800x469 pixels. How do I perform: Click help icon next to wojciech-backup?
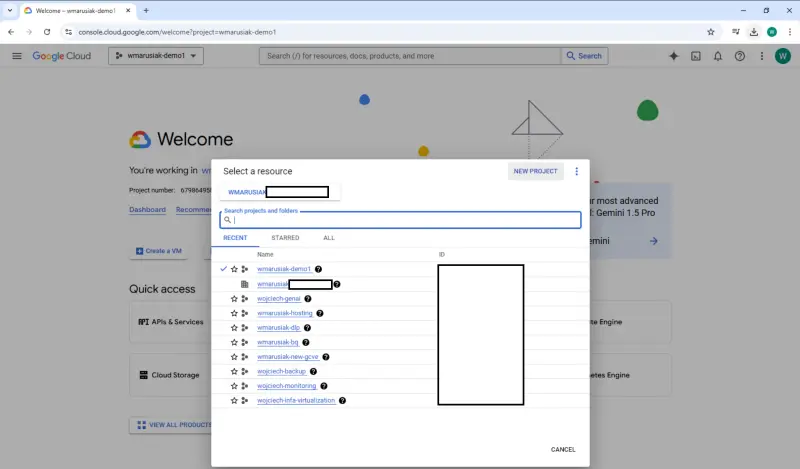pyautogui.click(x=313, y=372)
